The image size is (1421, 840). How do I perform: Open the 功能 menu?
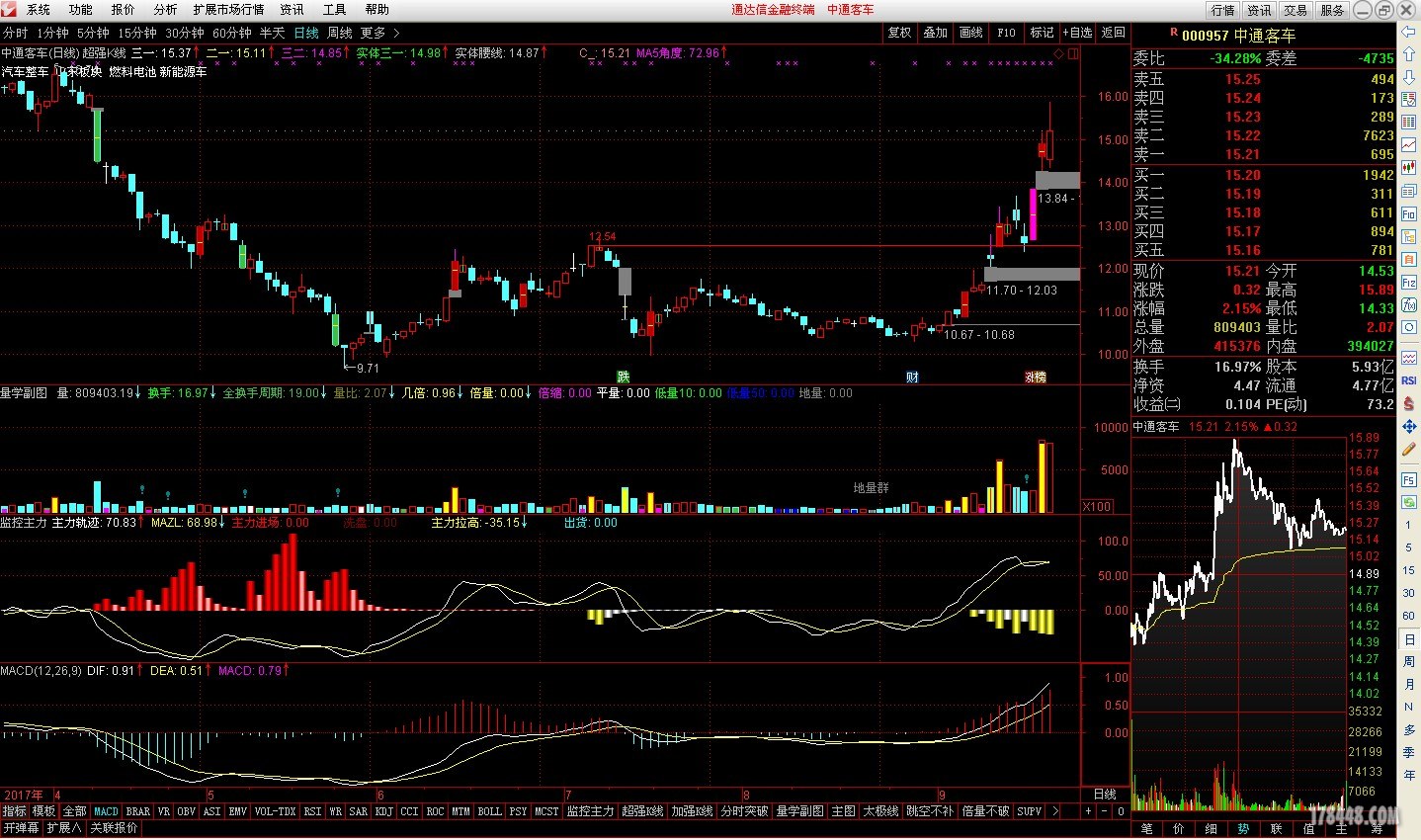[x=81, y=9]
